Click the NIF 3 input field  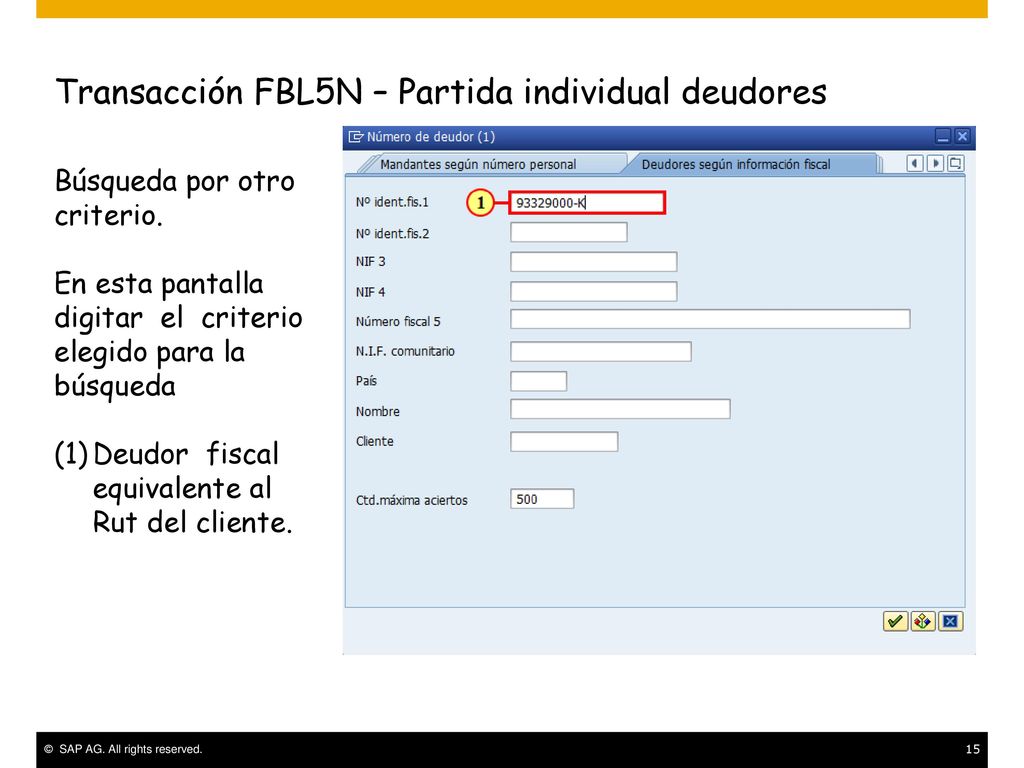click(x=594, y=262)
